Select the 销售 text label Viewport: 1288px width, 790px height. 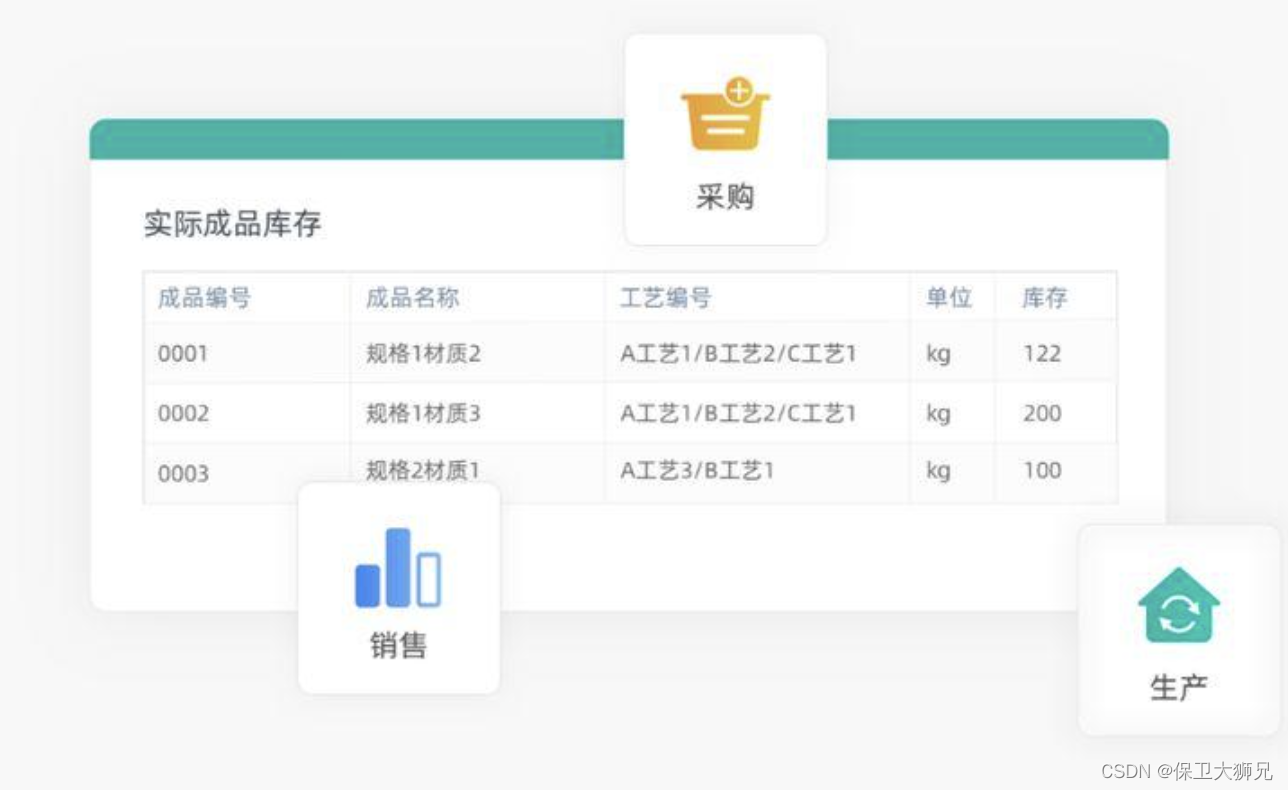tap(398, 645)
